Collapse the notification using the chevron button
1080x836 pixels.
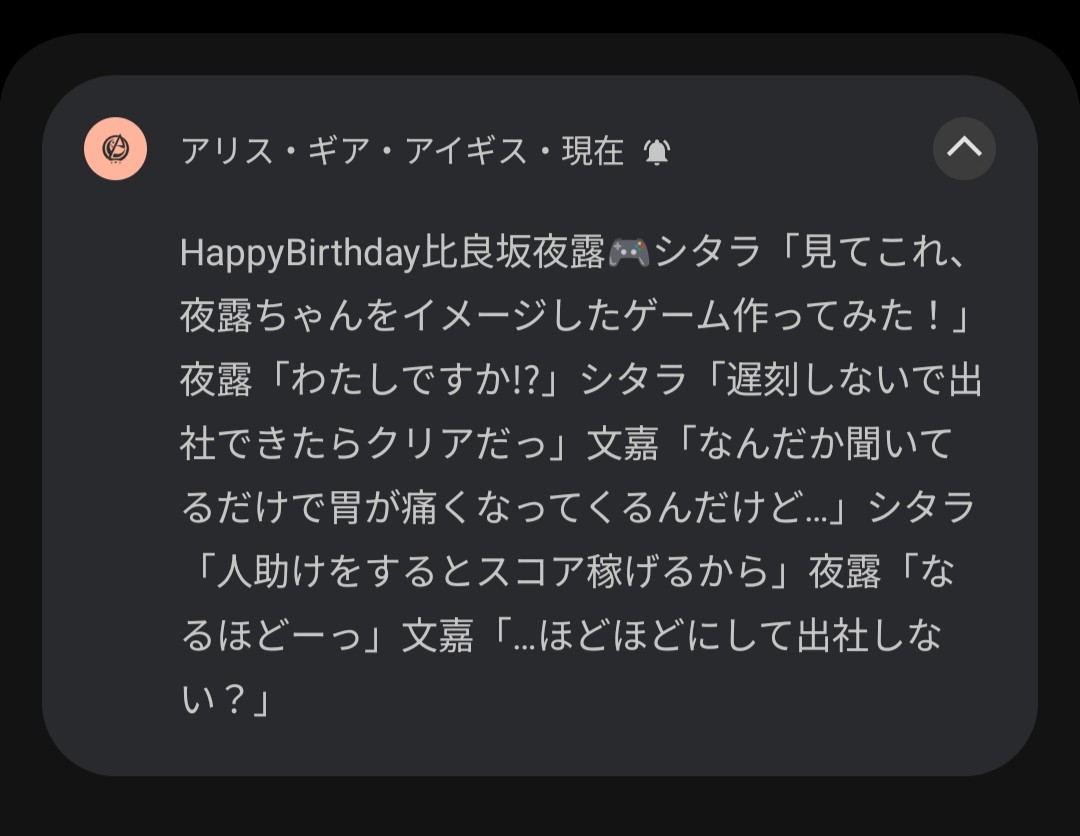pyautogui.click(x=964, y=149)
